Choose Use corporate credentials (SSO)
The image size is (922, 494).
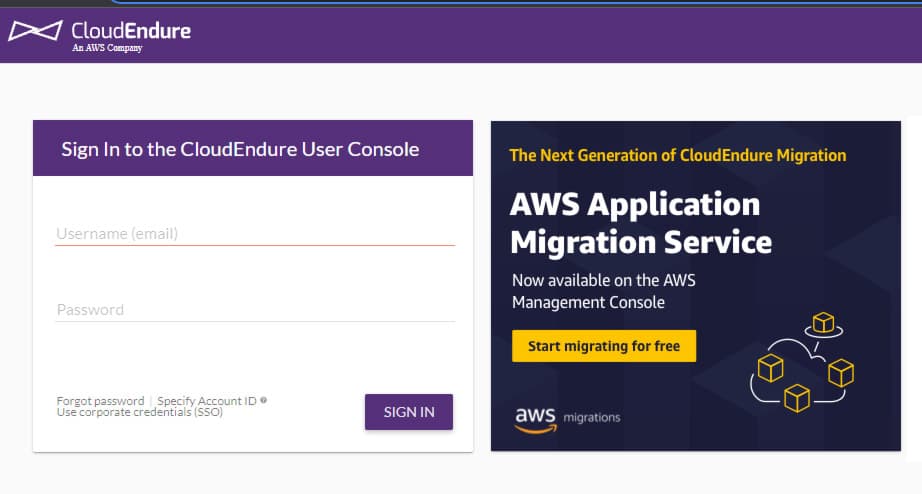[x=140, y=412]
